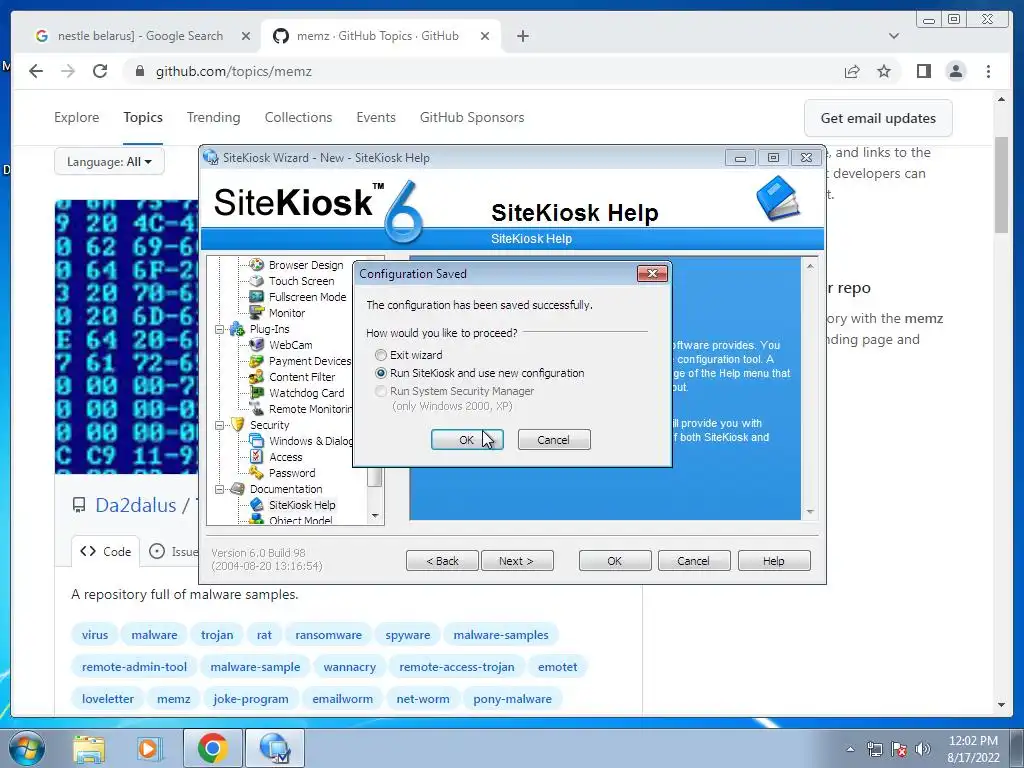Open GitHub Explore tab
The width and height of the screenshot is (1024, 768).
76,118
